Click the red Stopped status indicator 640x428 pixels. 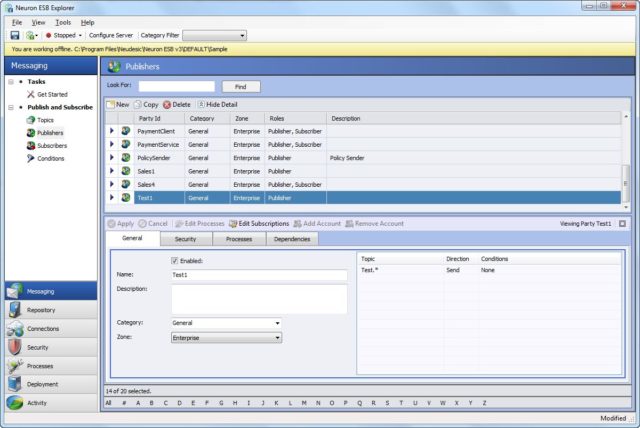coord(48,35)
